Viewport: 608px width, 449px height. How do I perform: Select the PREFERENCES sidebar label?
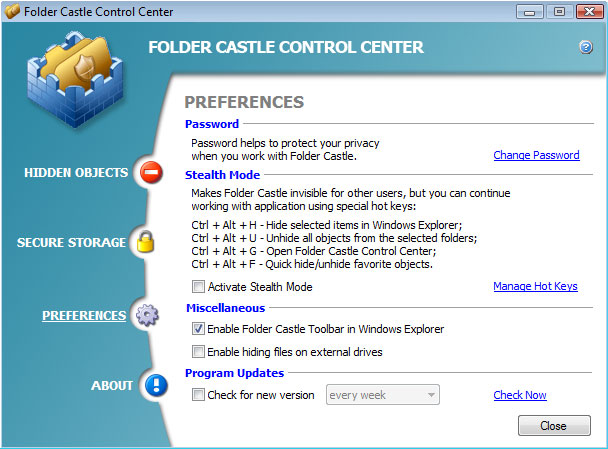tap(84, 316)
